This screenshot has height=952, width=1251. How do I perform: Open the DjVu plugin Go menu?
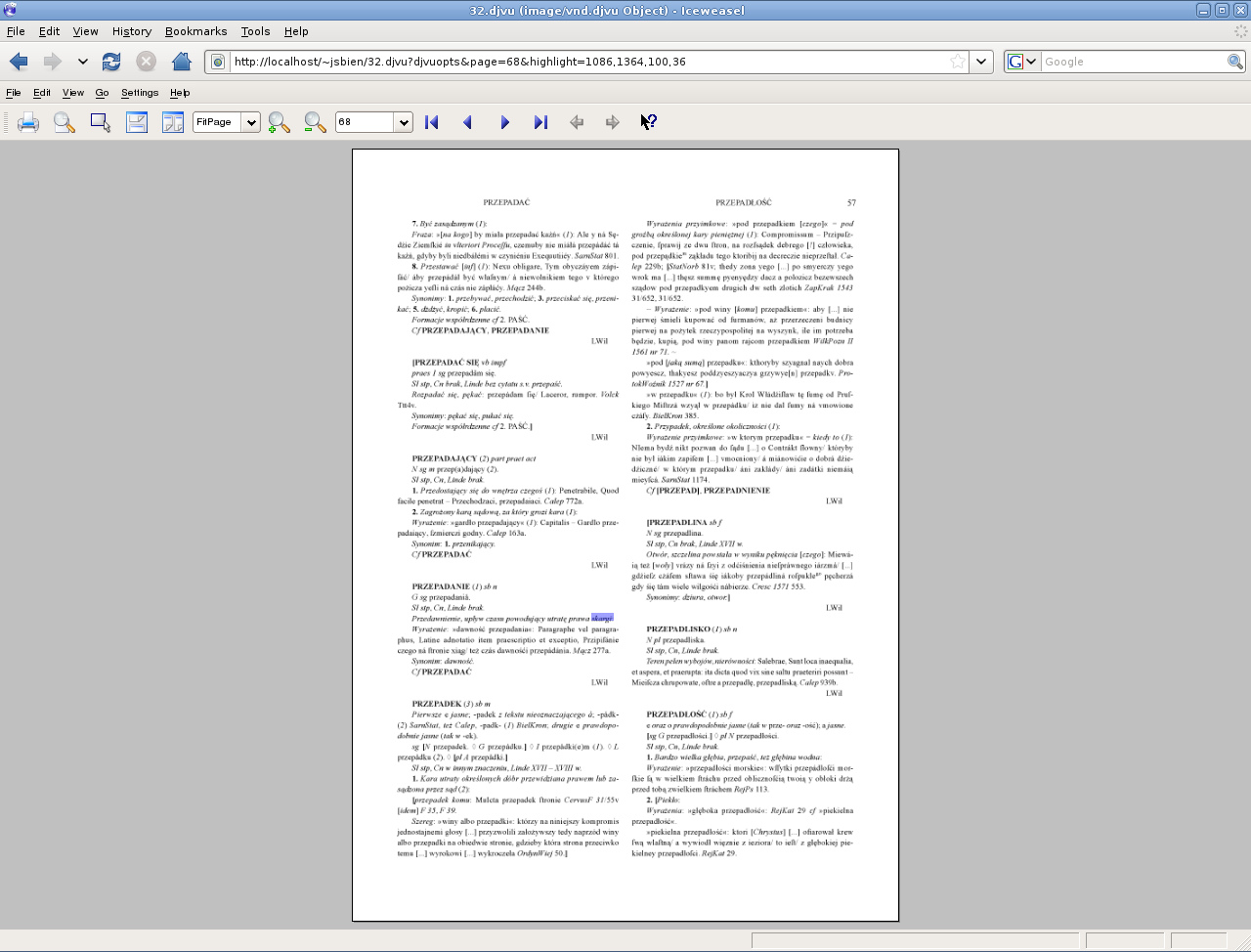[x=102, y=93]
